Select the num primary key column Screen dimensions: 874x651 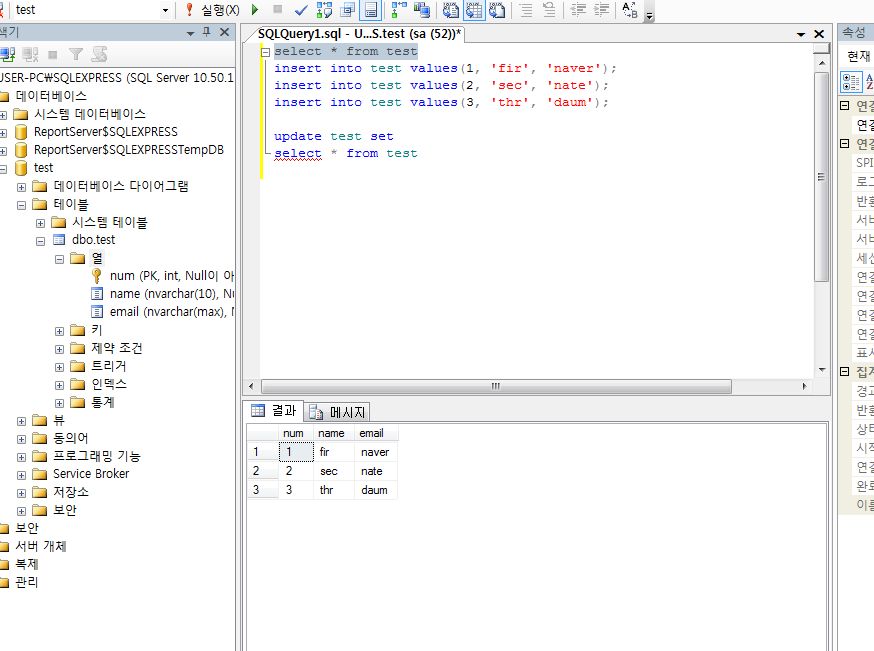pyautogui.click(x=172, y=276)
